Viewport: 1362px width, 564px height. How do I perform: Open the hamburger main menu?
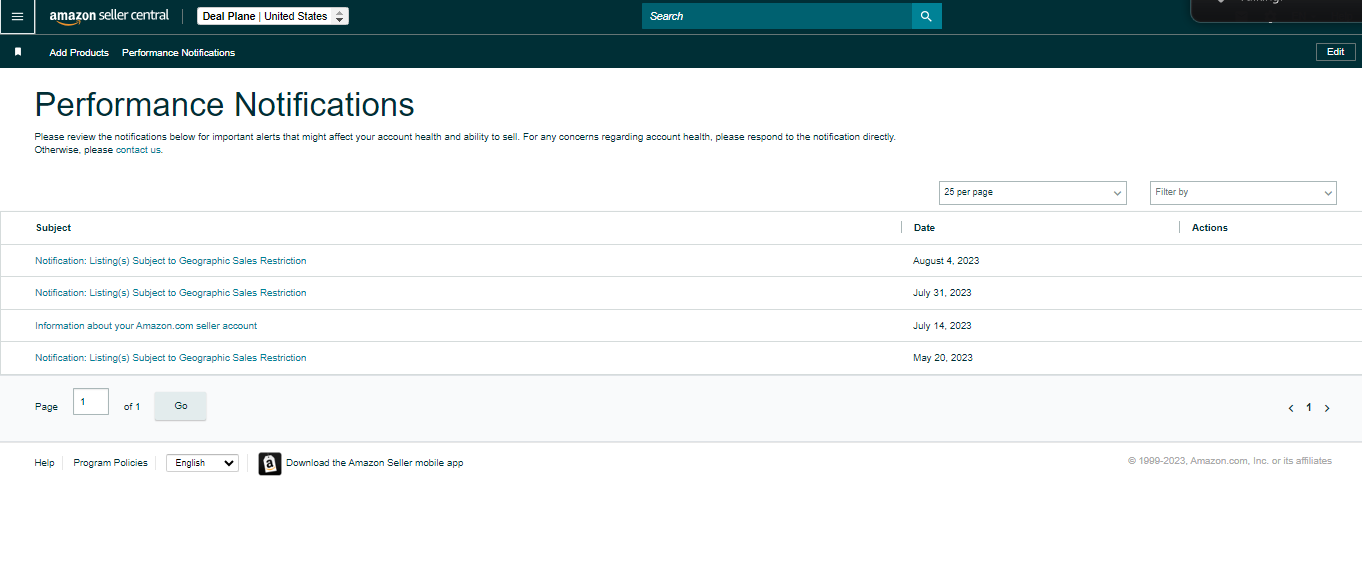click(x=17, y=17)
